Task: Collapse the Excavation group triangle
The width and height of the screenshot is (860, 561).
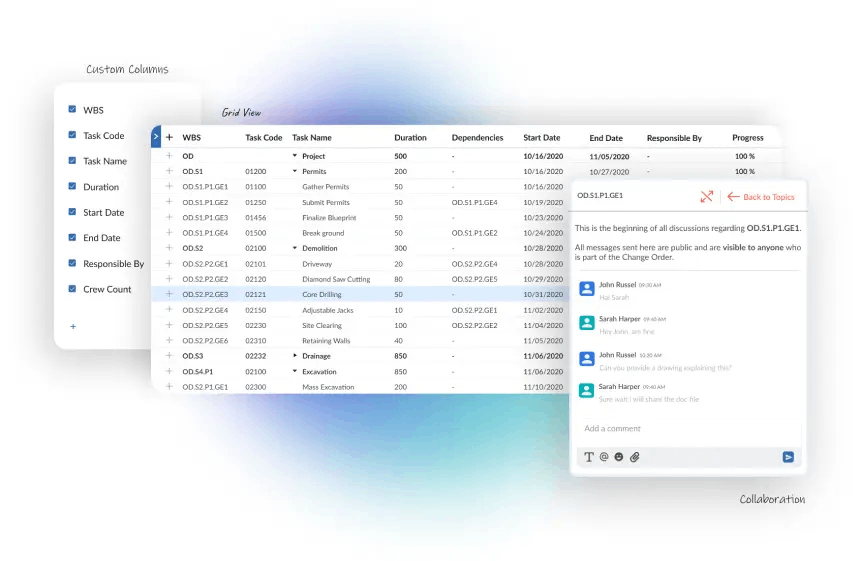Action: tap(295, 371)
